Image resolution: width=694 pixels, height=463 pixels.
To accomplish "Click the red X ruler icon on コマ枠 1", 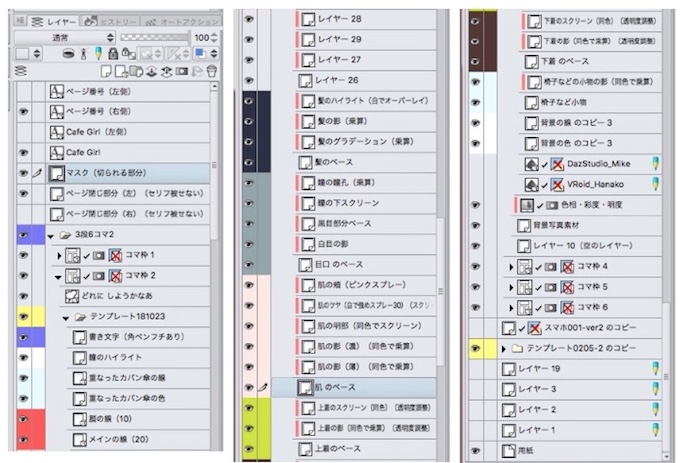I will (x=116, y=255).
